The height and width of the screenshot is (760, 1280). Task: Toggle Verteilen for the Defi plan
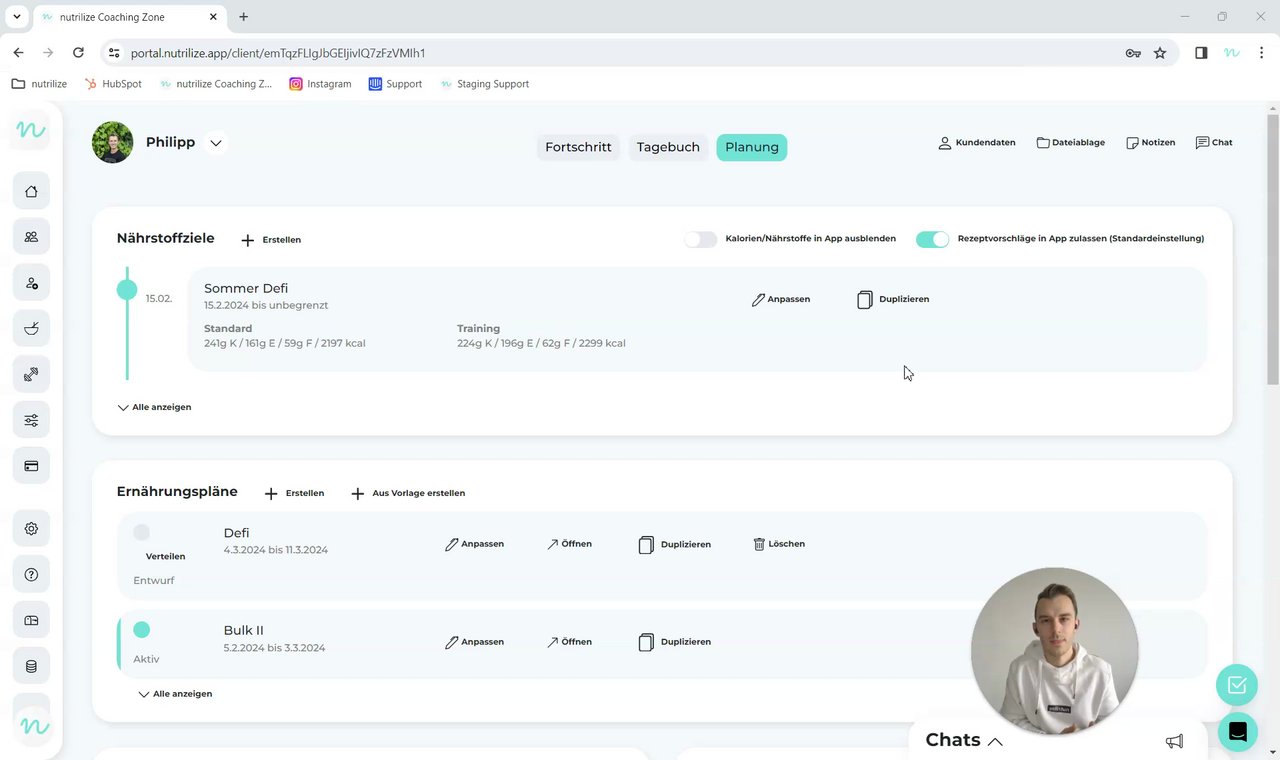click(x=142, y=533)
